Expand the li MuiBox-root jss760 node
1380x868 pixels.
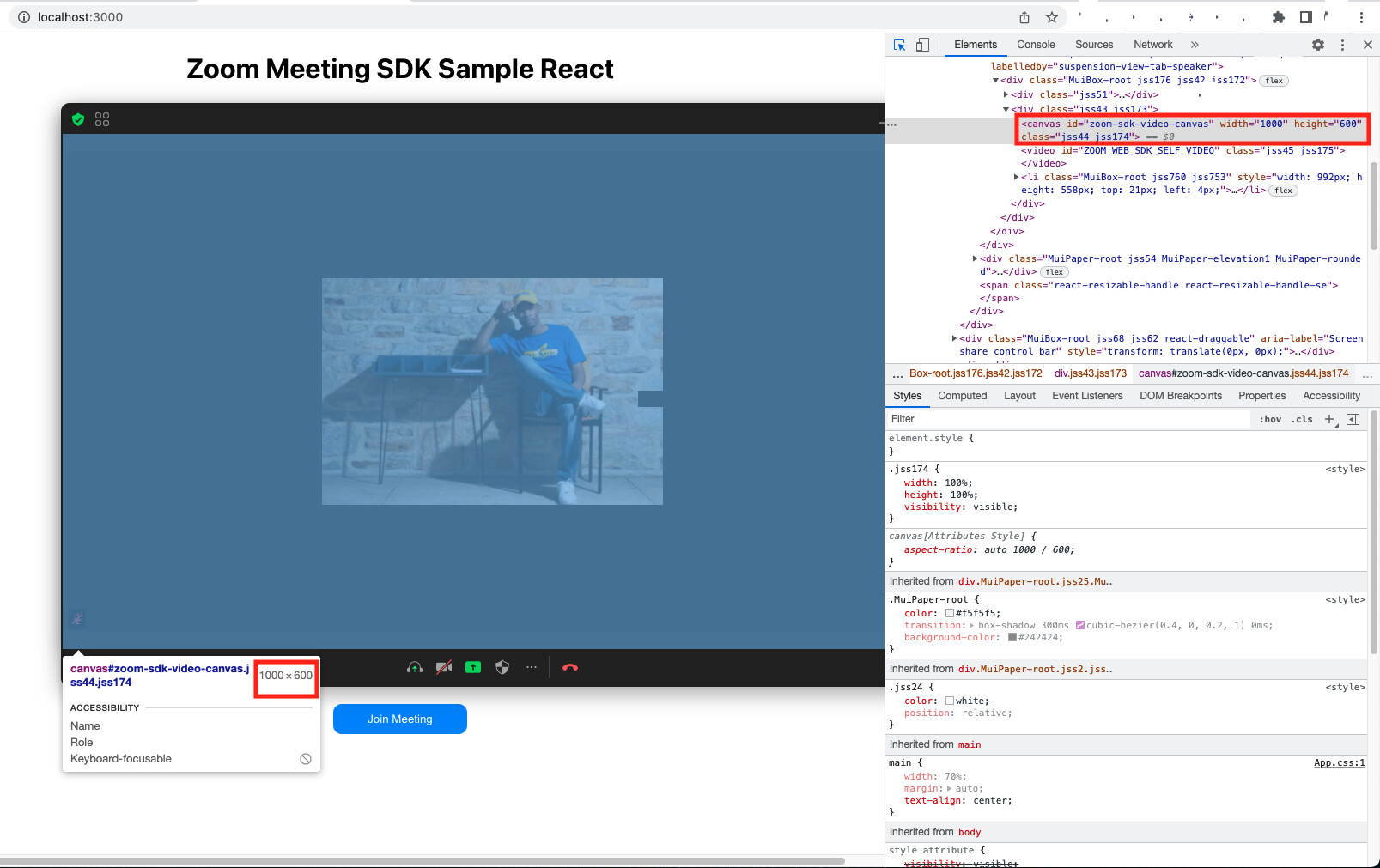click(x=1016, y=177)
